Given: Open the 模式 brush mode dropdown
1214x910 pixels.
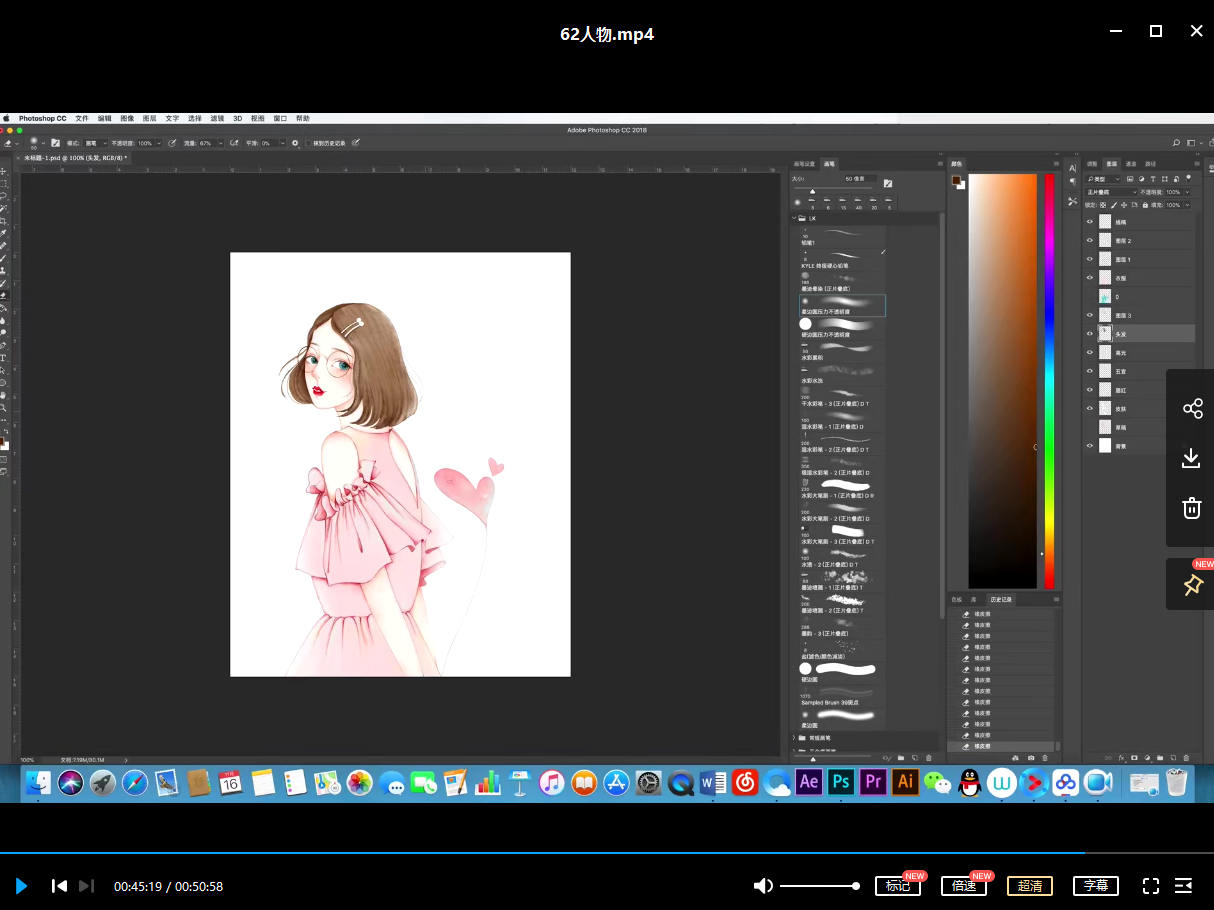Looking at the screenshot, I should [96, 143].
